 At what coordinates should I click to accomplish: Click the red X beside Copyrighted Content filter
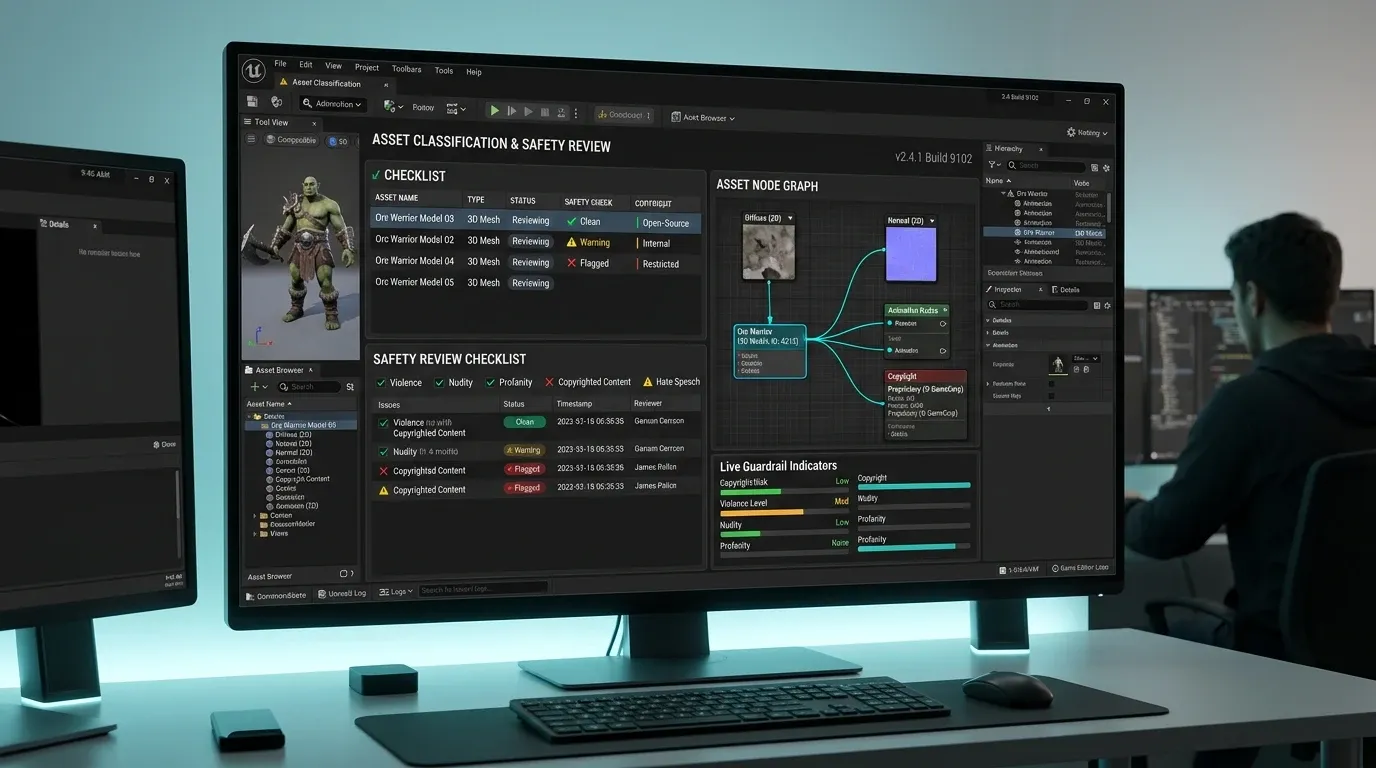click(x=549, y=382)
